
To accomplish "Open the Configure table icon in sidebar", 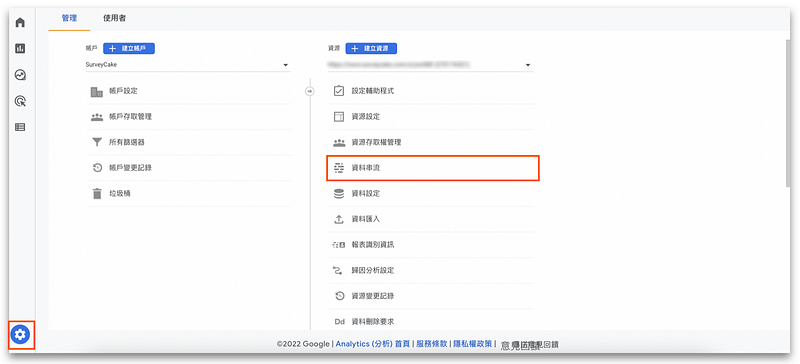I will [20, 127].
